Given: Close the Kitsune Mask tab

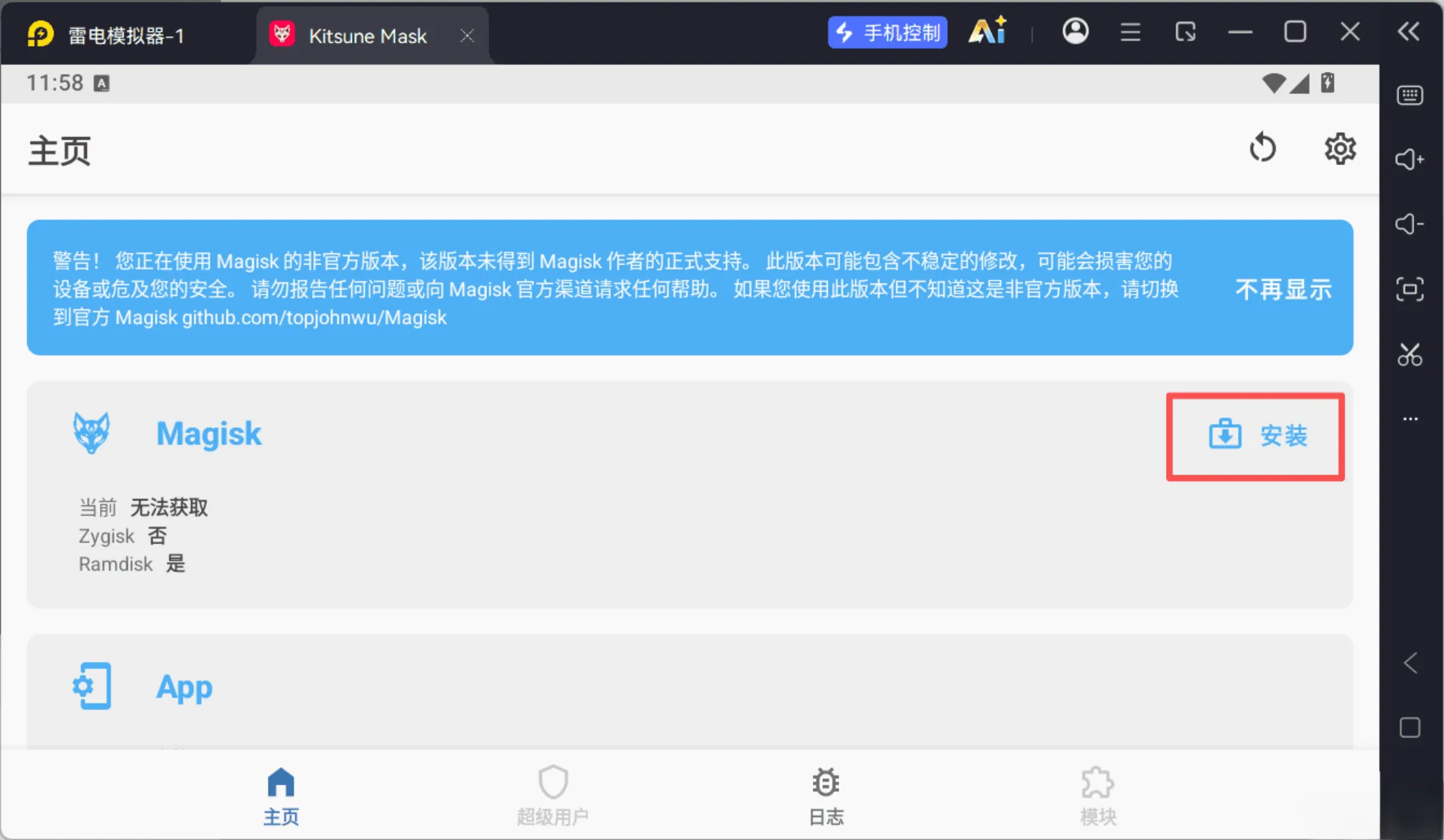Looking at the screenshot, I should point(467,35).
